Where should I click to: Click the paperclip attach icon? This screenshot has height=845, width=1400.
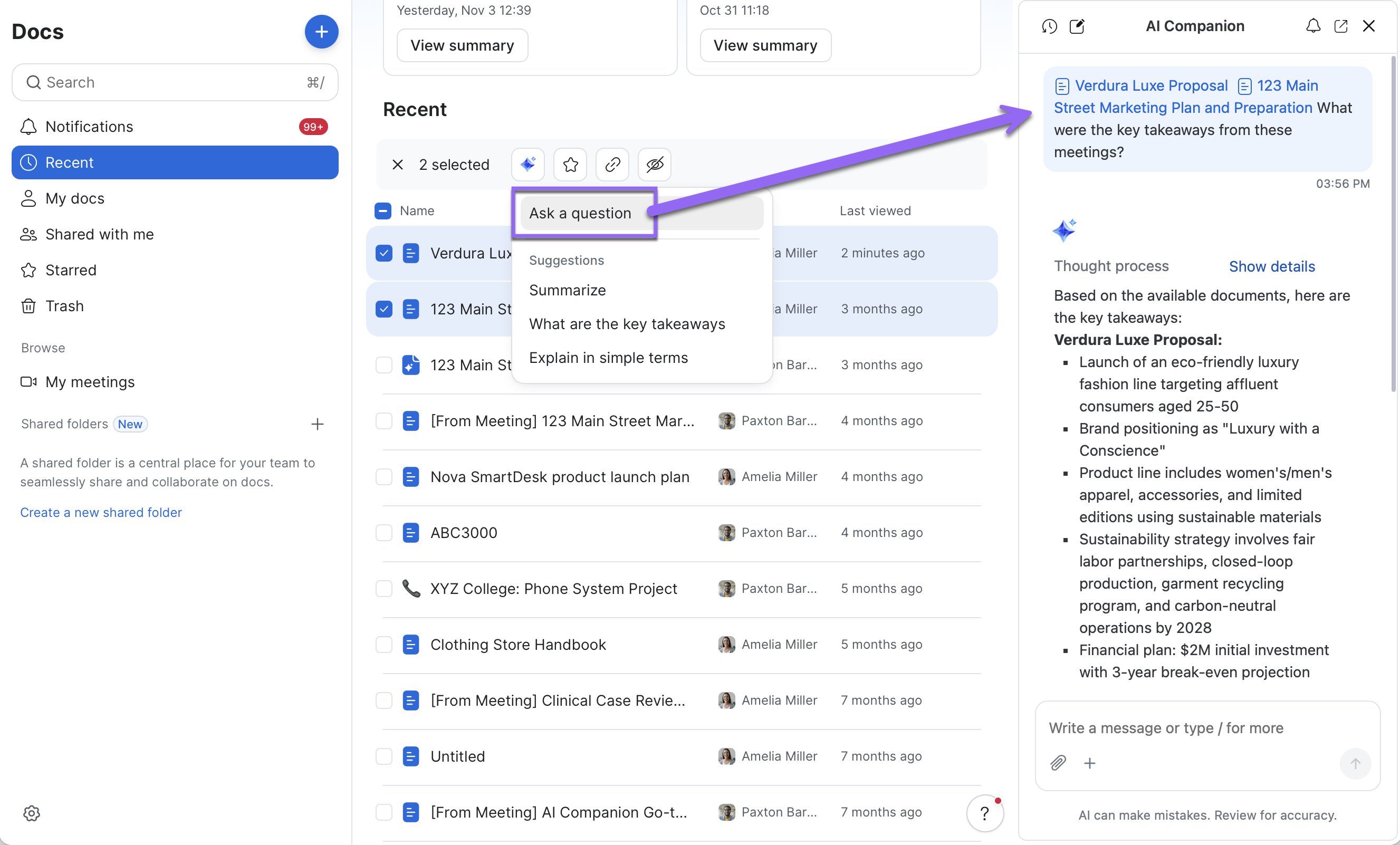pos(1058,763)
